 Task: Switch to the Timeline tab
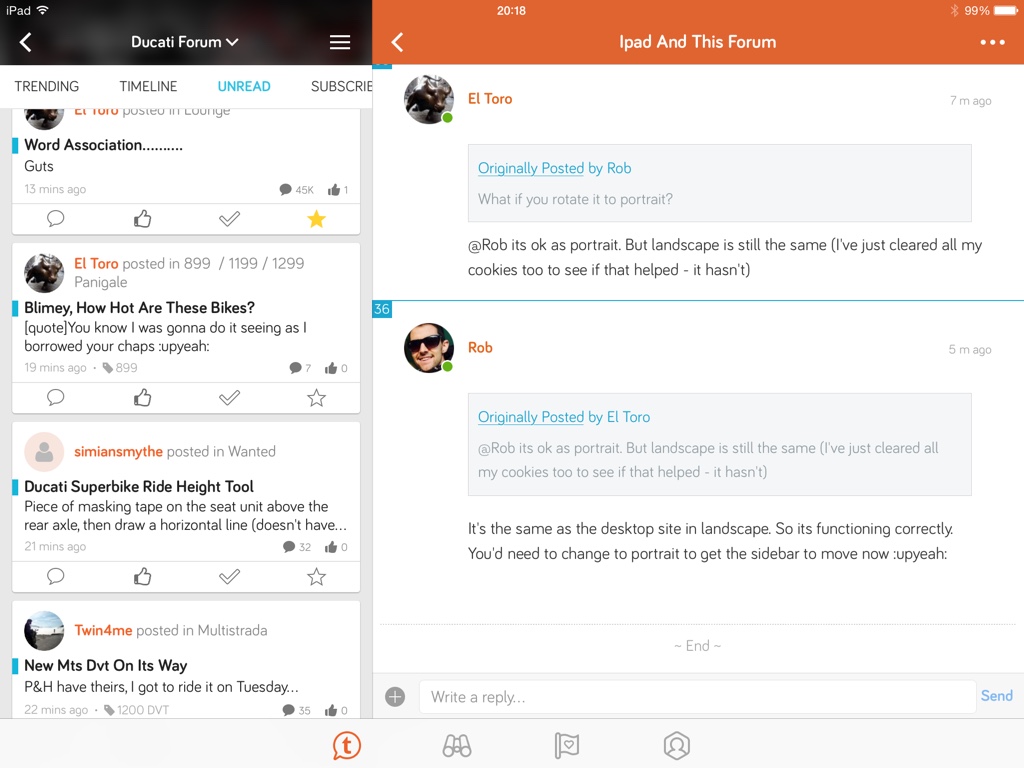(148, 86)
